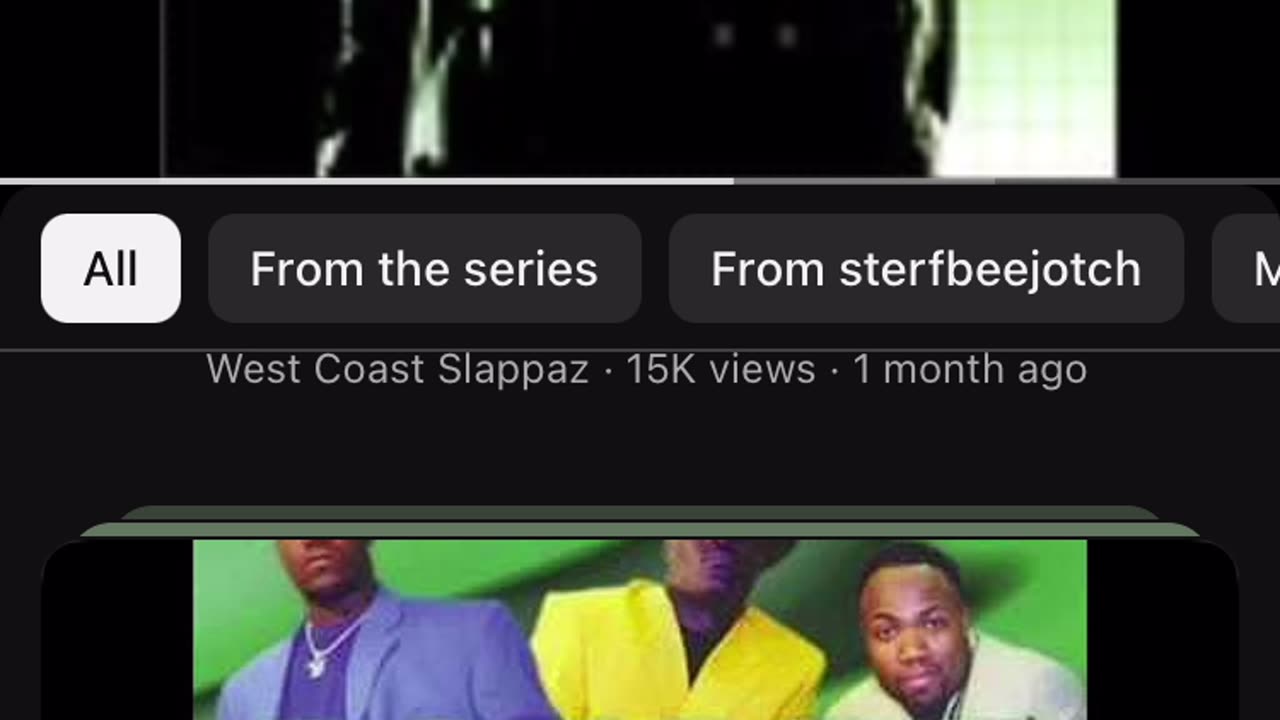This screenshot has width=1280, height=720.
Task: Open the thumbnail showing three men in suits
Action: tap(640, 630)
